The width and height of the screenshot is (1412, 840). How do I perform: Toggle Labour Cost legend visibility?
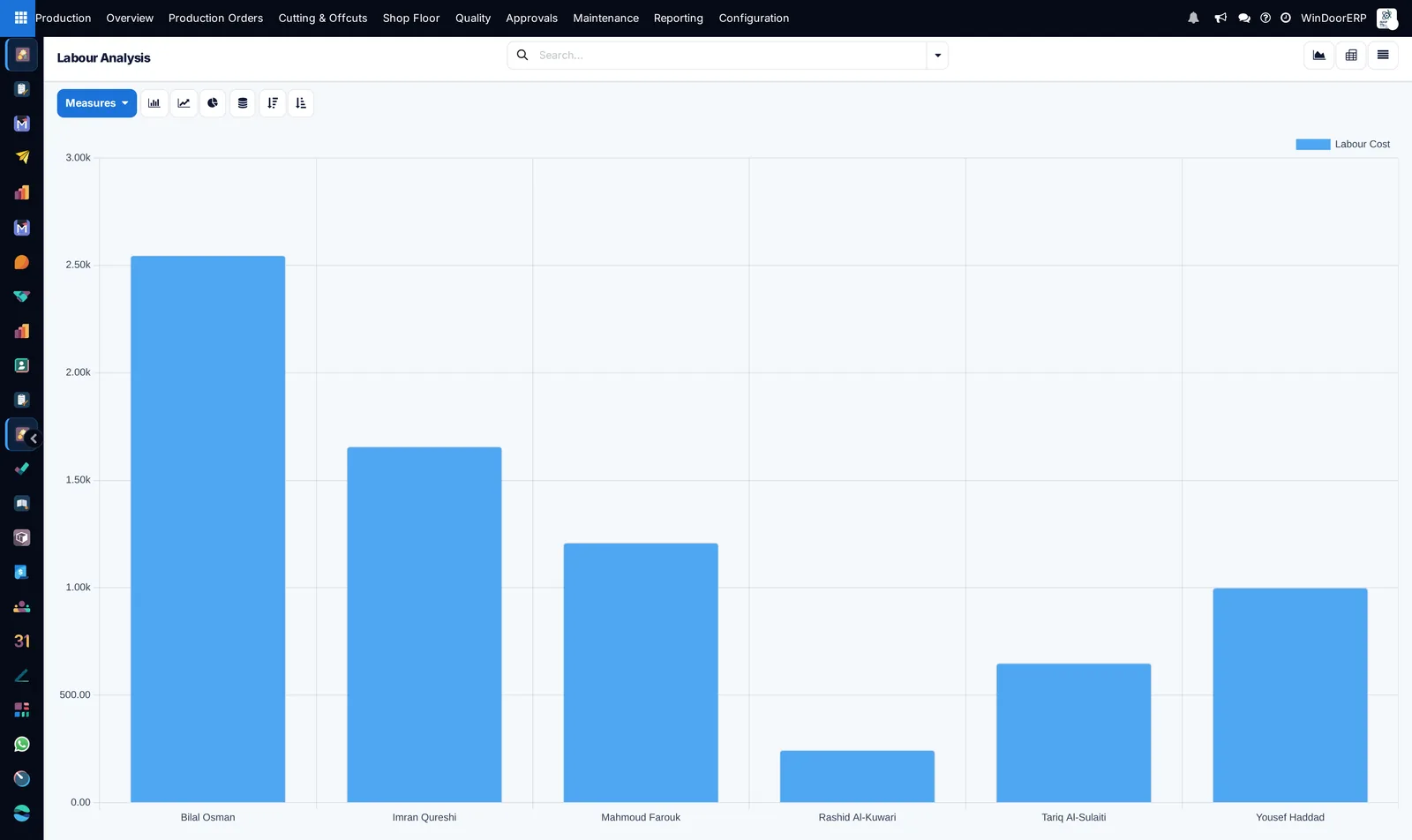[x=1342, y=144]
